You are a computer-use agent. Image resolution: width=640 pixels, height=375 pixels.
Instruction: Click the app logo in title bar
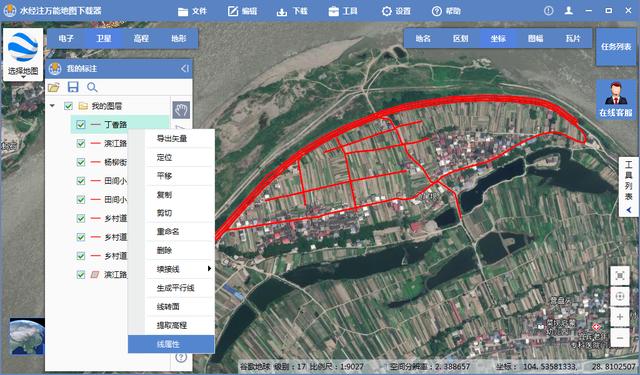pyautogui.click(x=10, y=11)
